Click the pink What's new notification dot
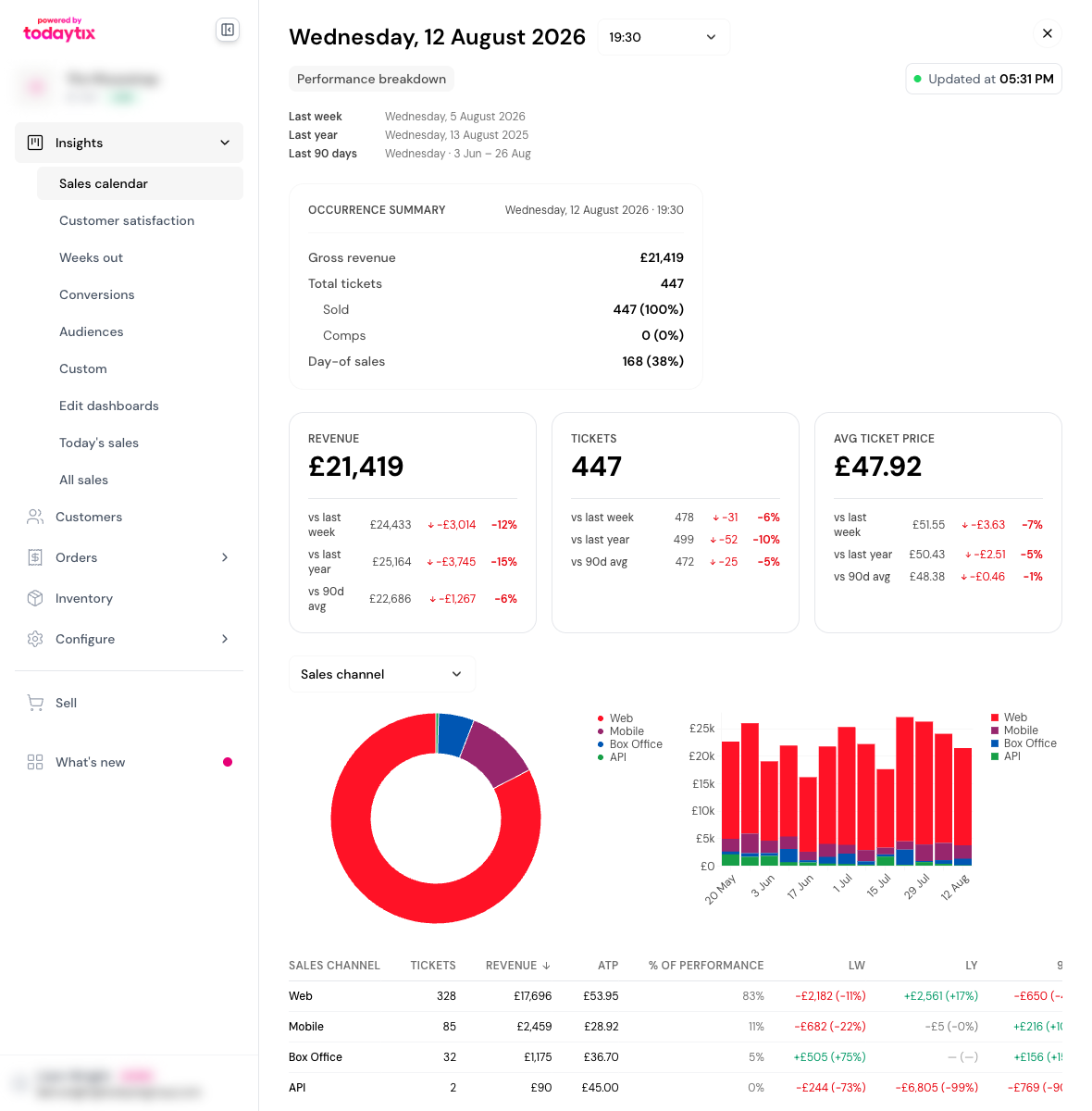This screenshot has height=1111, width=1092. 228,762
